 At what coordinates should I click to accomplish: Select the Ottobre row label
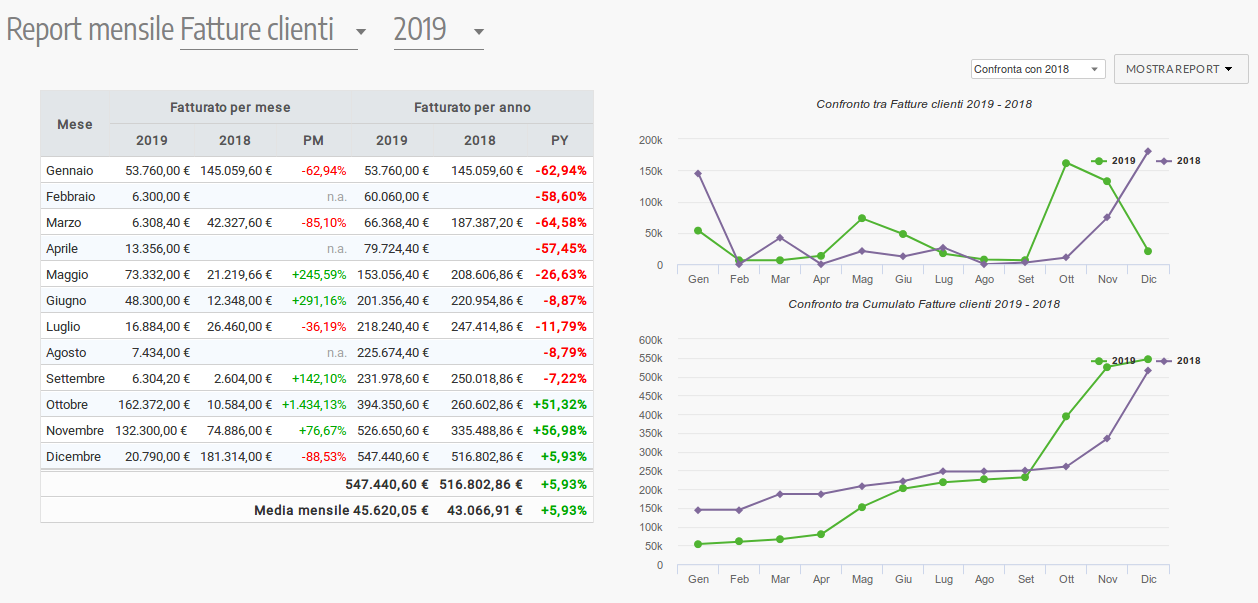pyautogui.click(x=67, y=405)
